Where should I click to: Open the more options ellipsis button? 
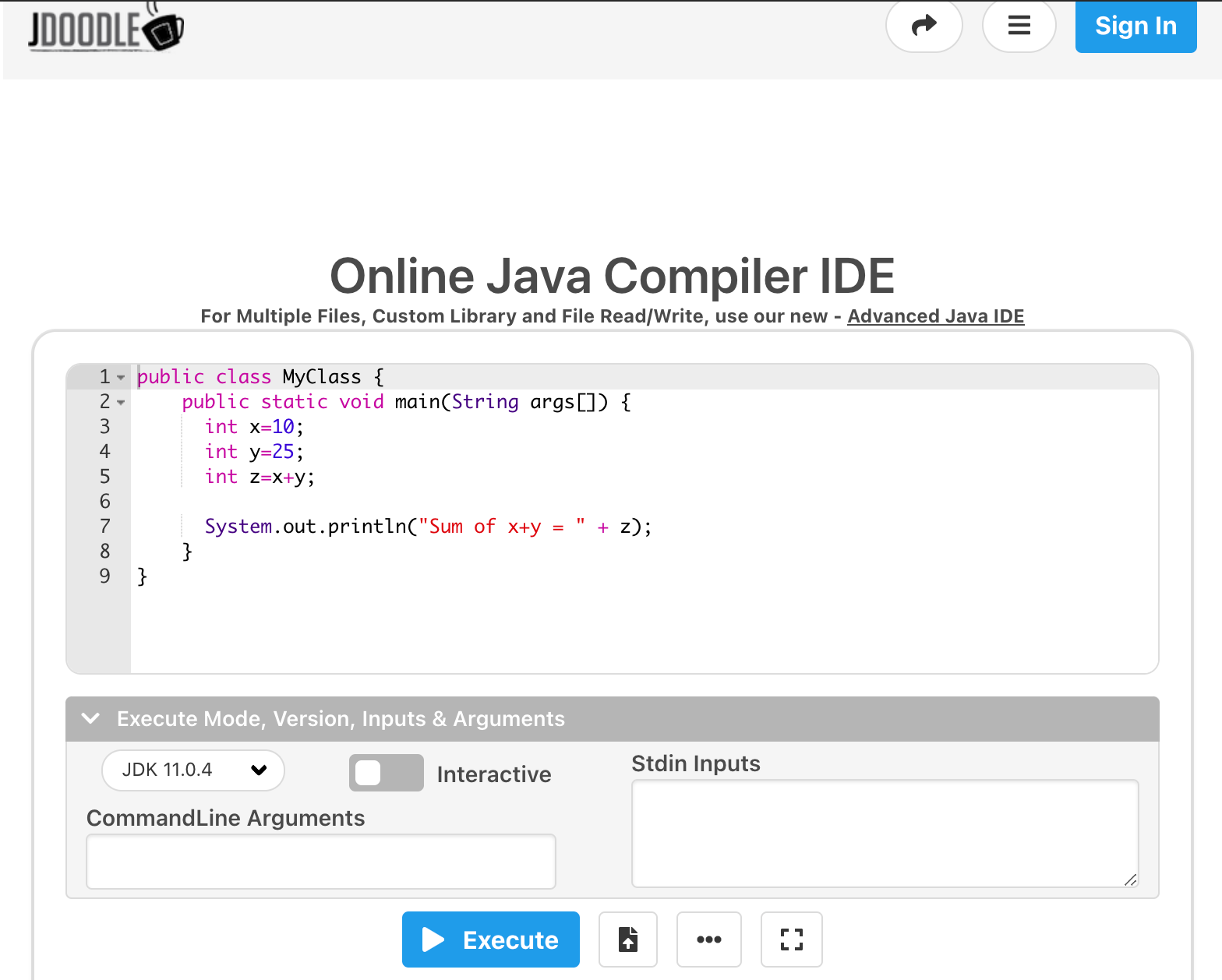tap(709, 939)
